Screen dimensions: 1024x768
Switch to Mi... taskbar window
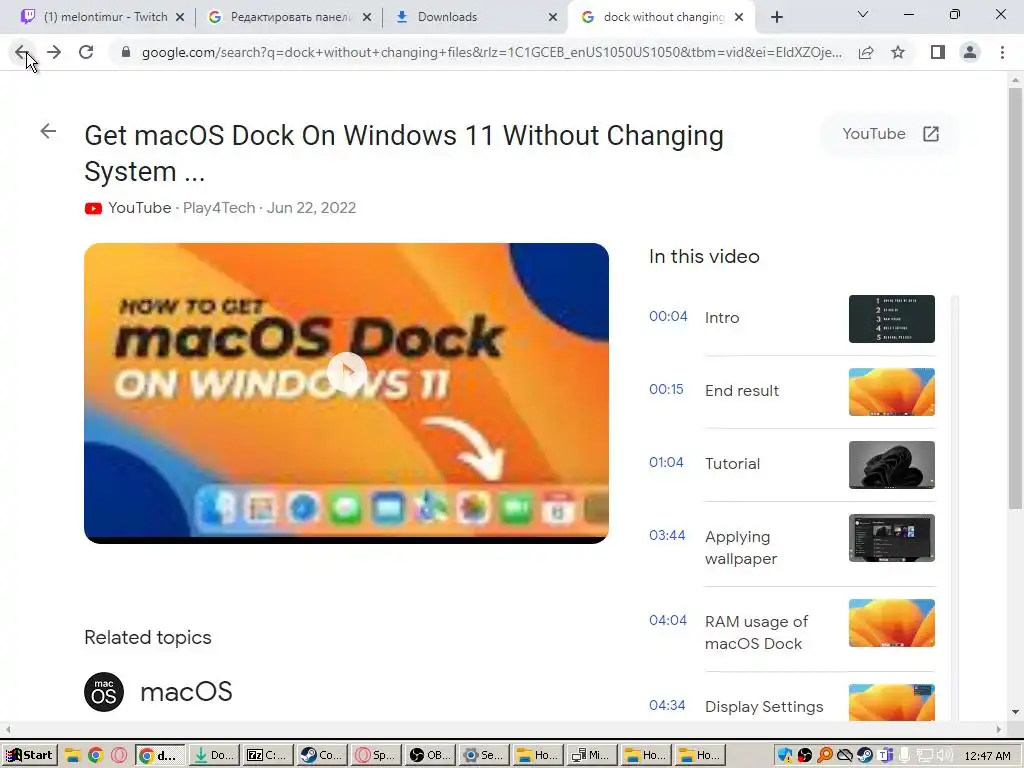592,756
